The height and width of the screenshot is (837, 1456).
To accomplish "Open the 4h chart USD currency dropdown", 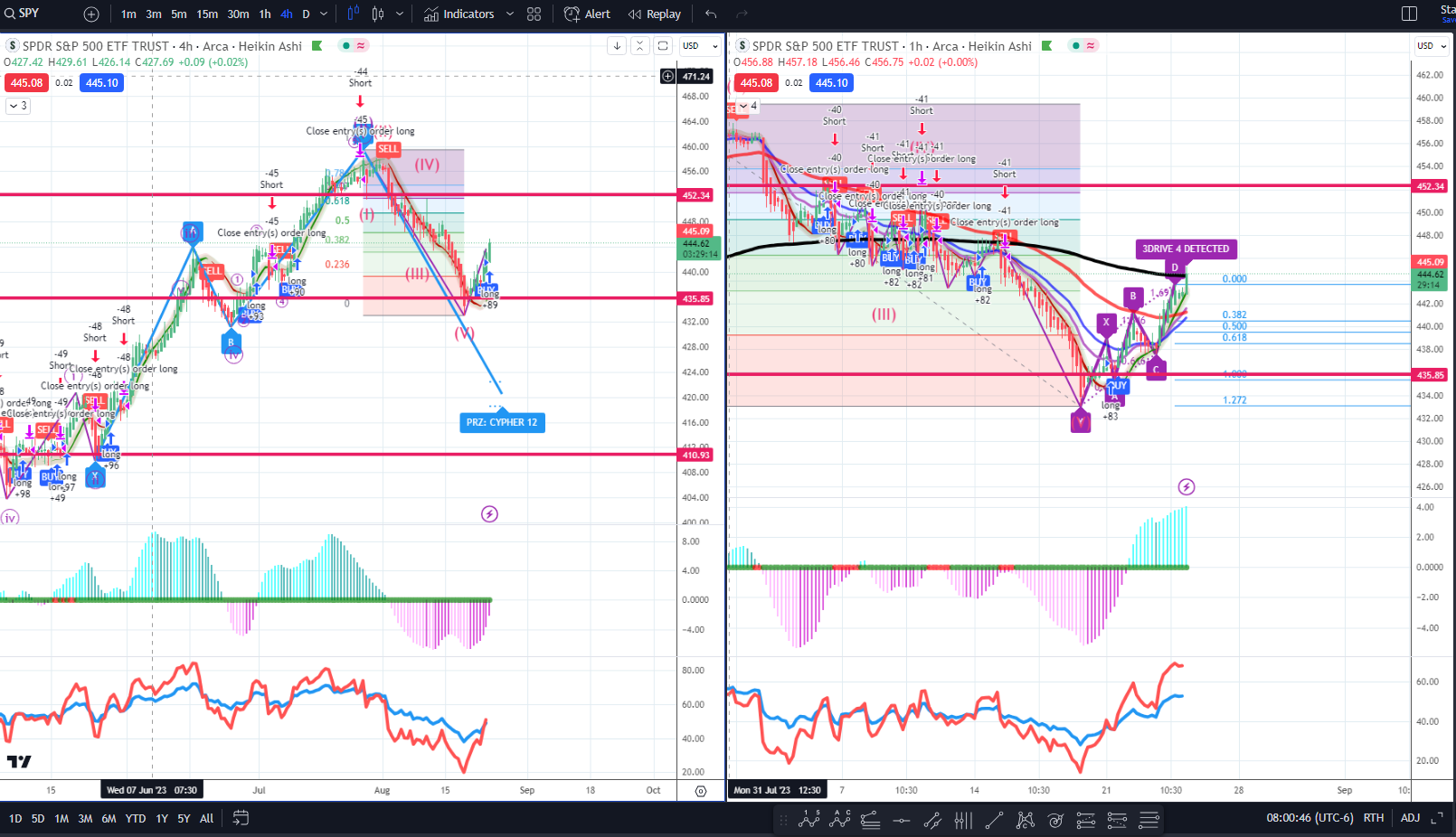I will coord(700,45).
